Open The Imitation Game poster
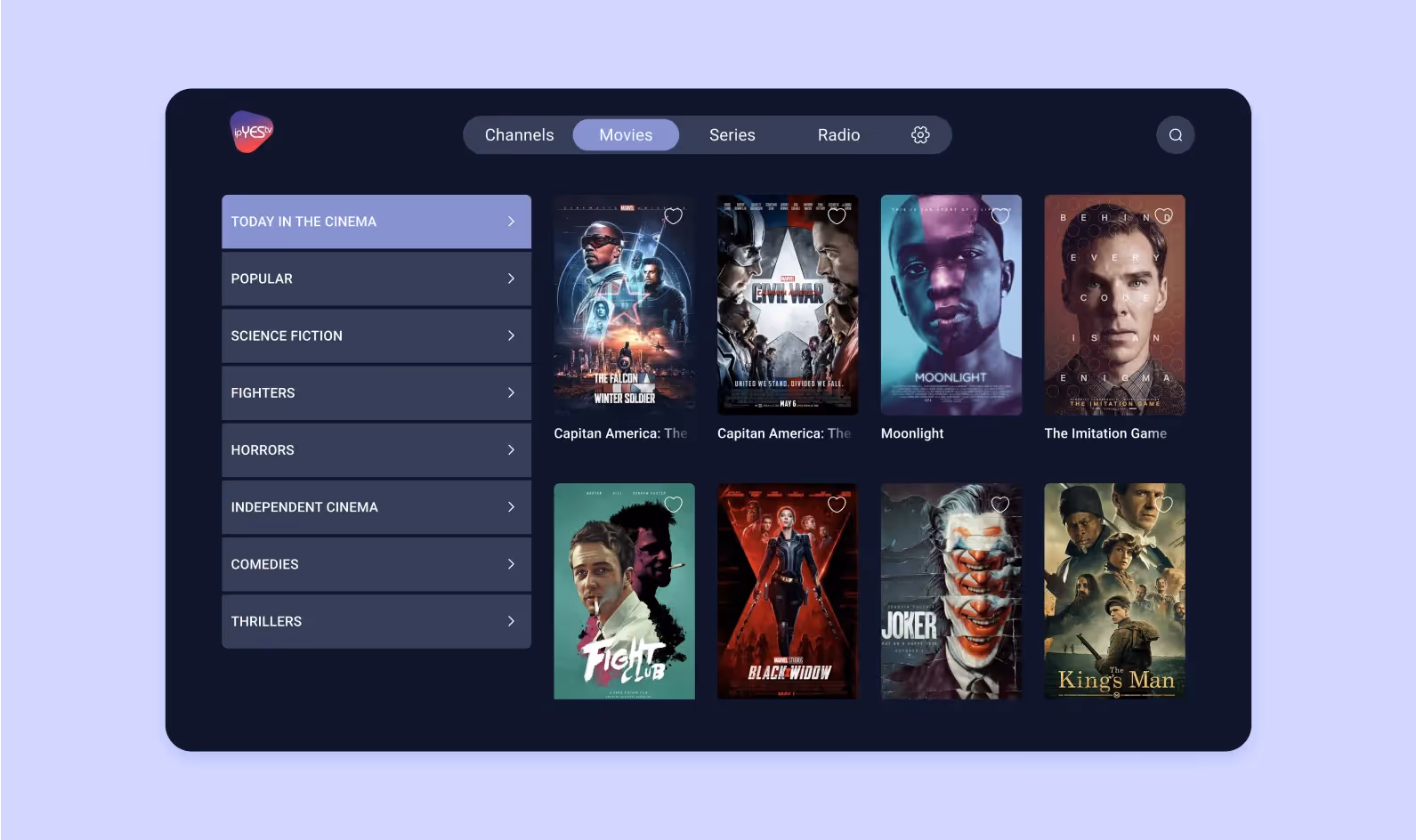 coord(1114,305)
